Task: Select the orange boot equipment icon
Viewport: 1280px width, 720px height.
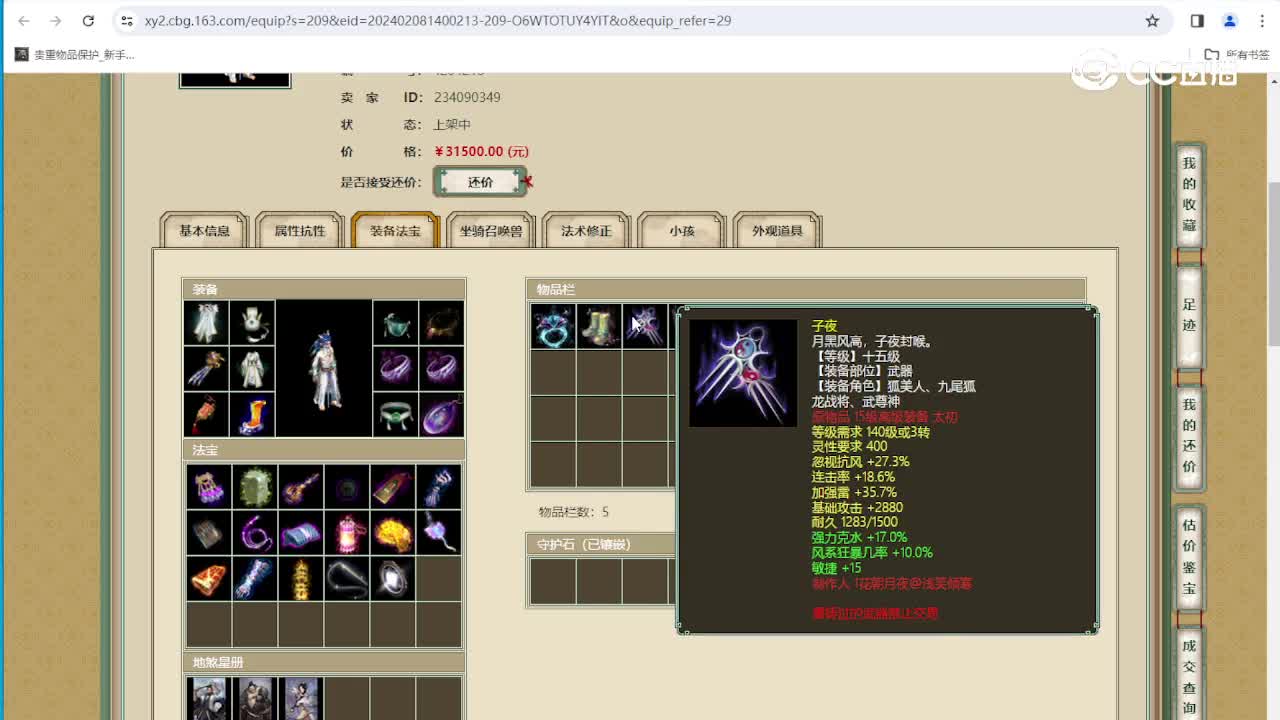Action: click(252, 414)
